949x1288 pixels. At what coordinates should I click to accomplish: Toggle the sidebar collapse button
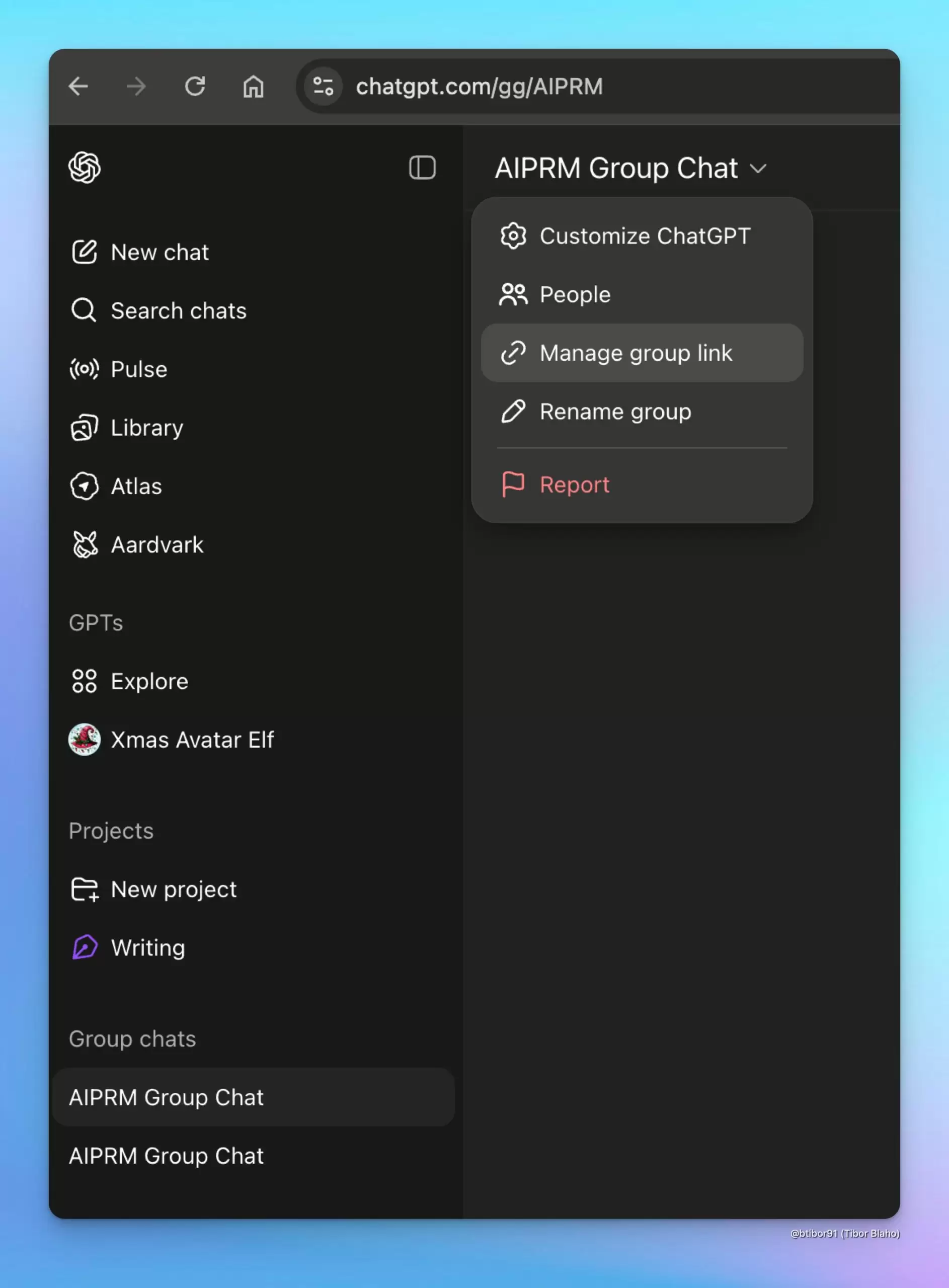click(x=422, y=168)
